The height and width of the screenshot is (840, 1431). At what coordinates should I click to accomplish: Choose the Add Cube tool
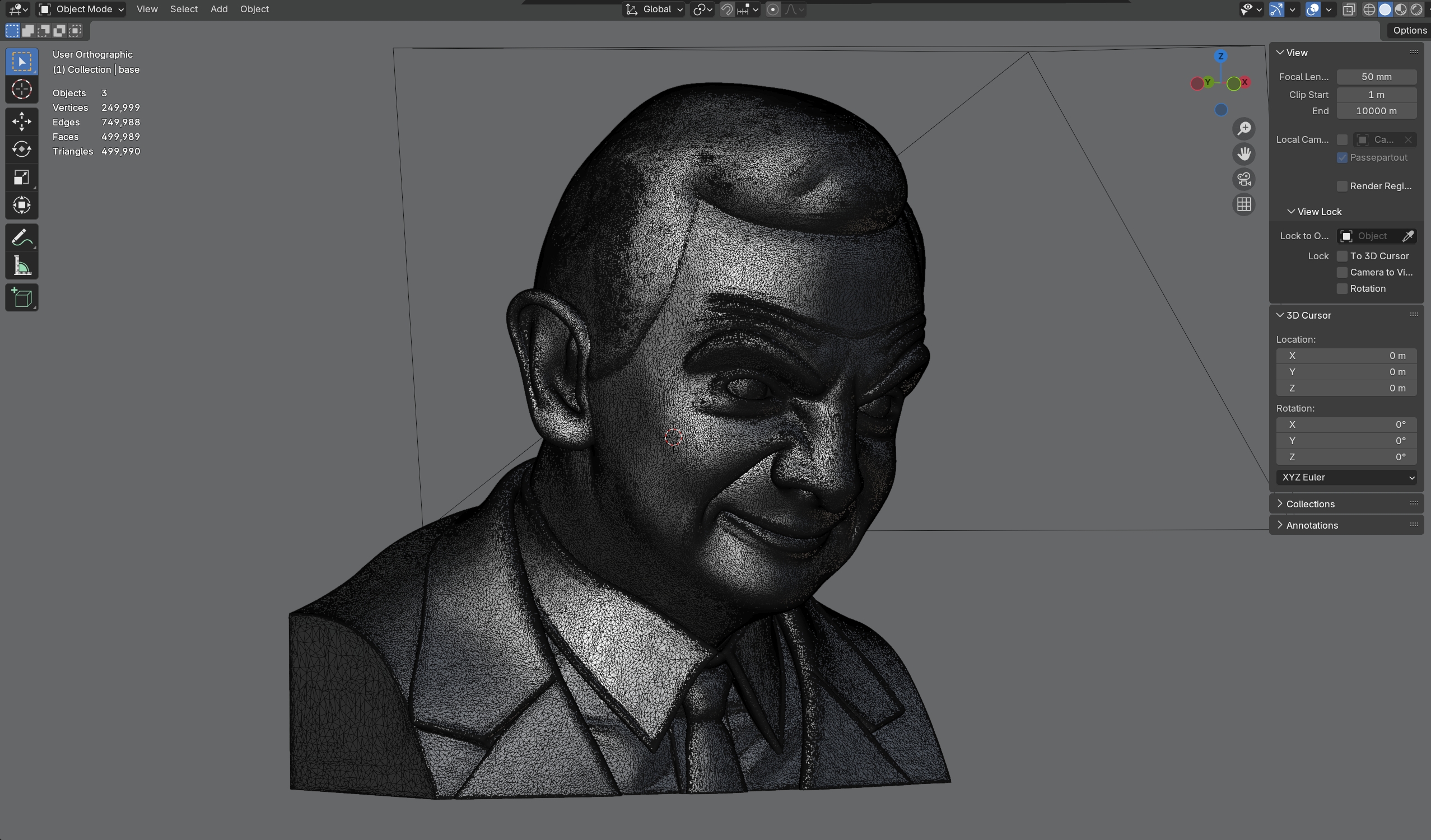(x=22, y=297)
